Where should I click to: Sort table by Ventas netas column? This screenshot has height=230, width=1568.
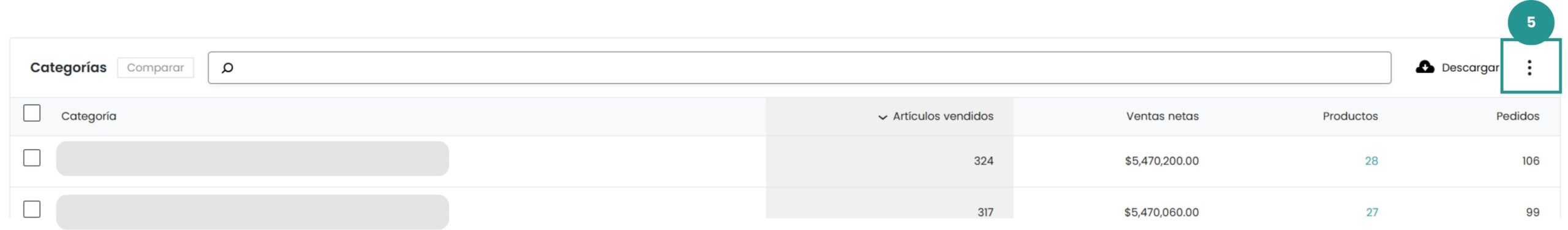(1162, 116)
